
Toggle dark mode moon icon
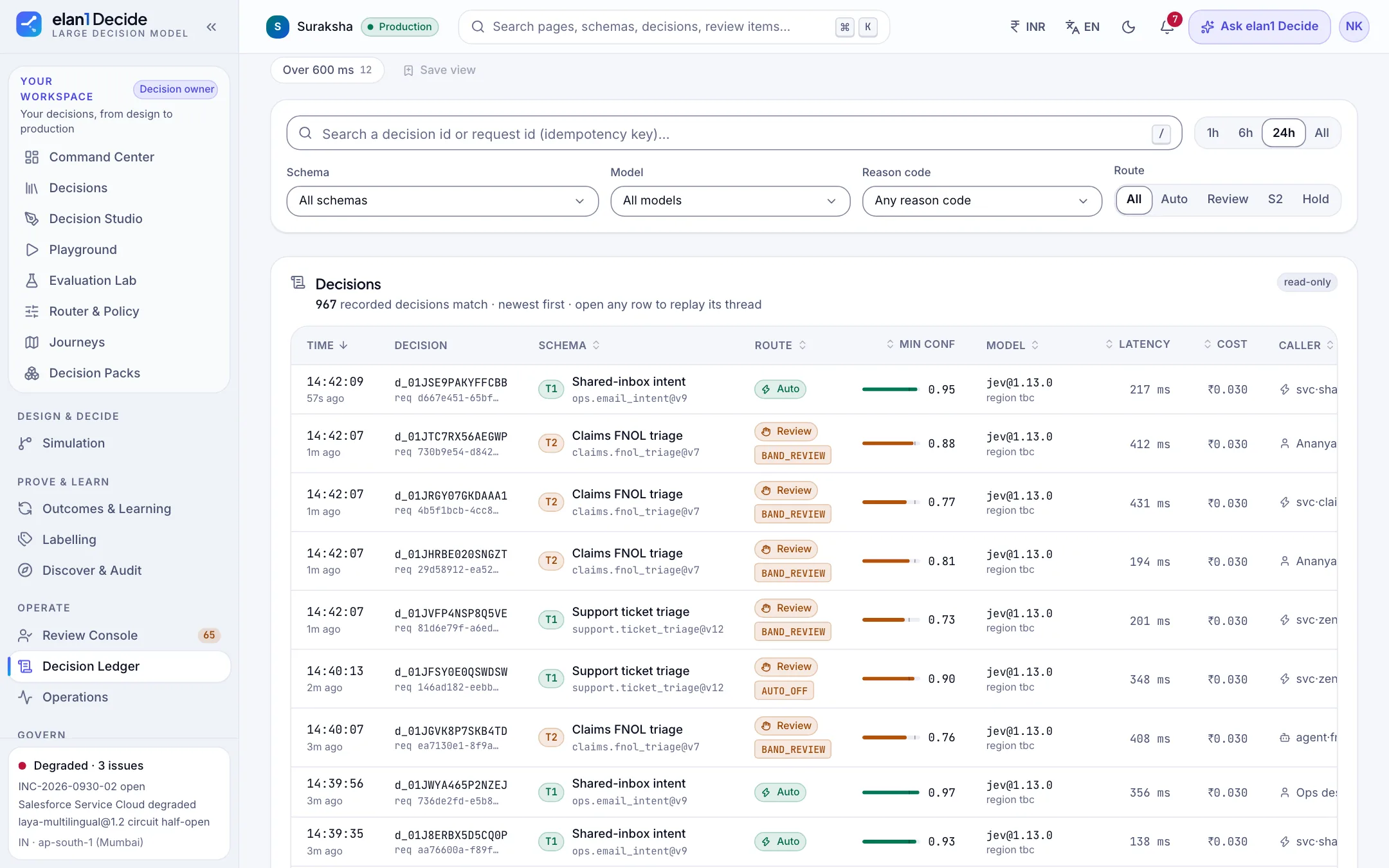1129,27
